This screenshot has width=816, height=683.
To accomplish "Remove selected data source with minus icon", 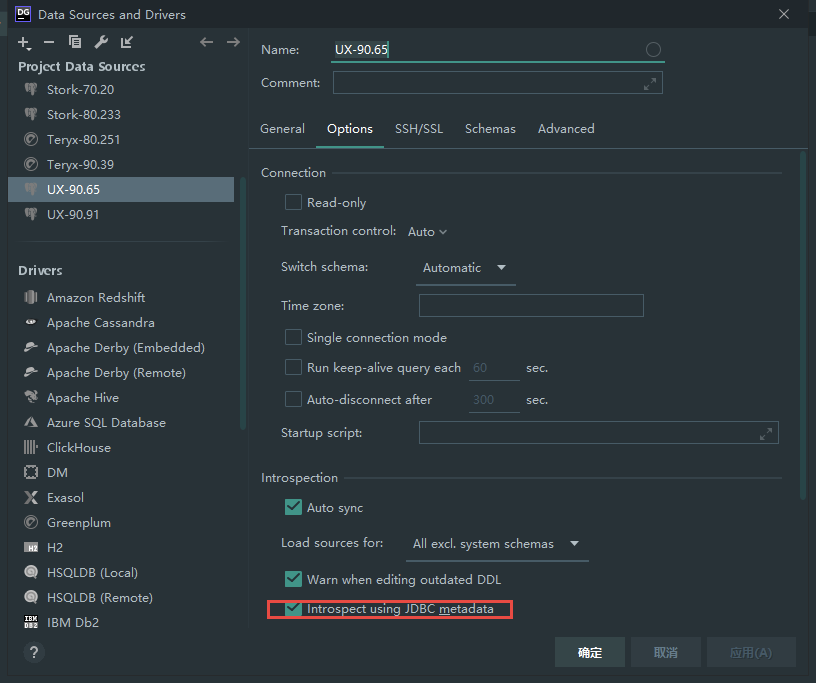I will [x=49, y=42].
